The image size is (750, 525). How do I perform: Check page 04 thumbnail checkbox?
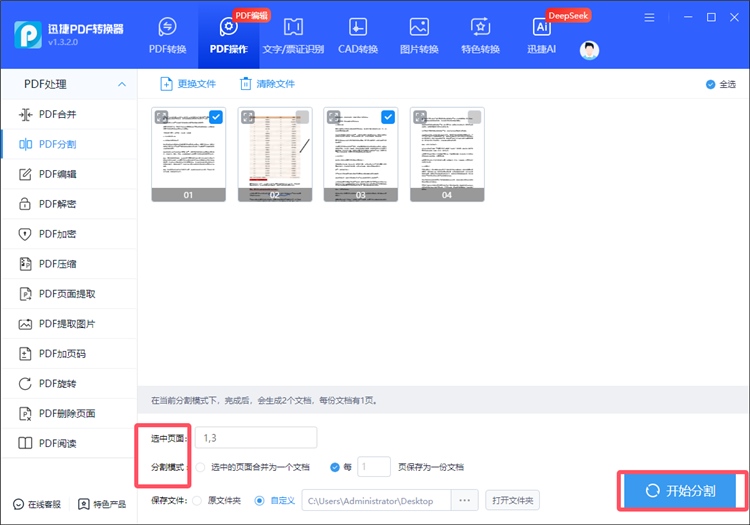pos(474,117)
